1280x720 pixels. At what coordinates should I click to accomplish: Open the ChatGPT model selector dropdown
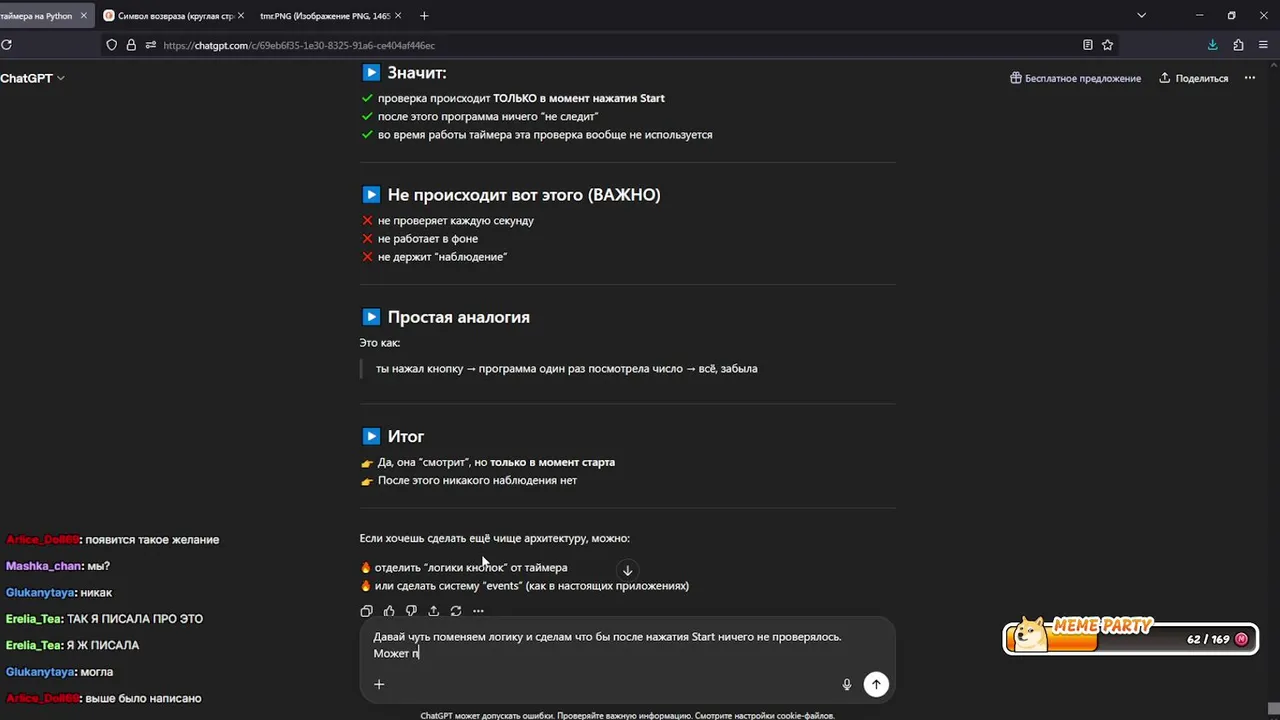coord(32,78)
